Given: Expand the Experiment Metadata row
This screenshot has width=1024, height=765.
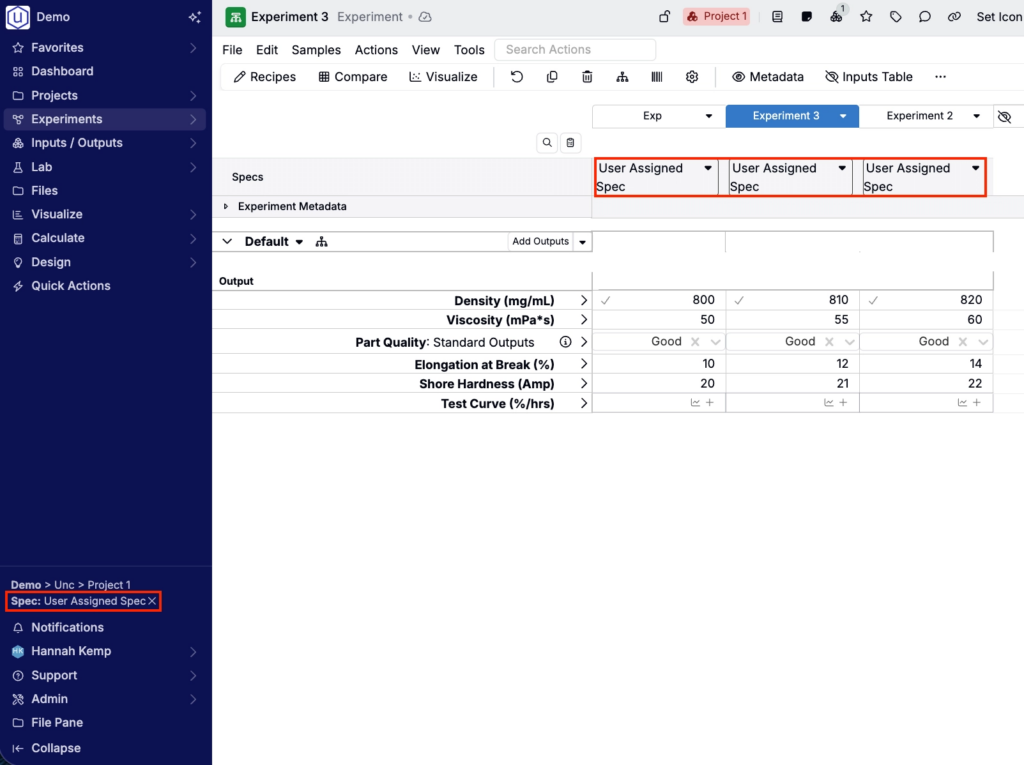Looking at the screenshot, I should click(226, 207).
